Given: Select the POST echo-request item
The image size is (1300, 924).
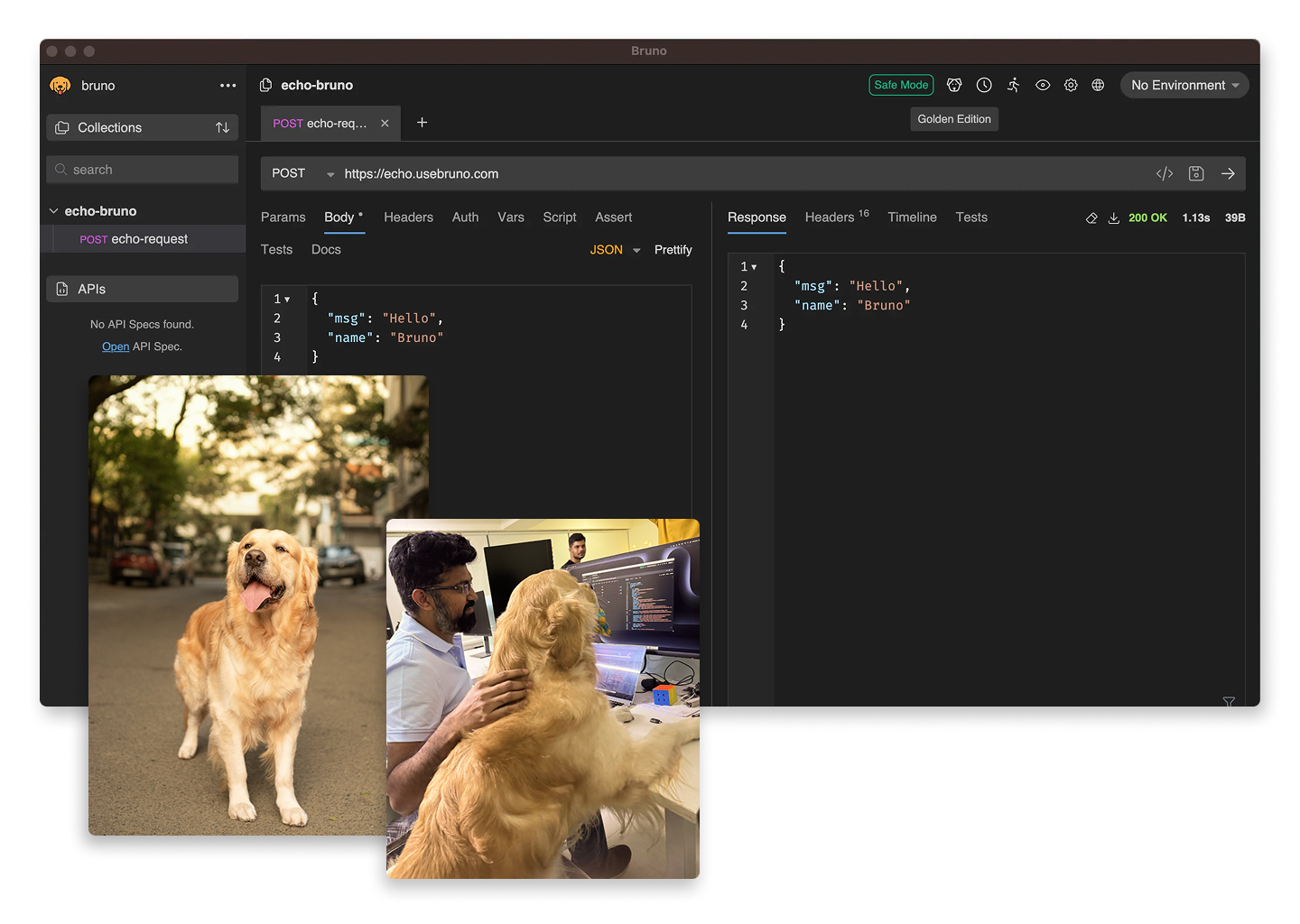Looking at the screenshot, I should pos(144,239).
